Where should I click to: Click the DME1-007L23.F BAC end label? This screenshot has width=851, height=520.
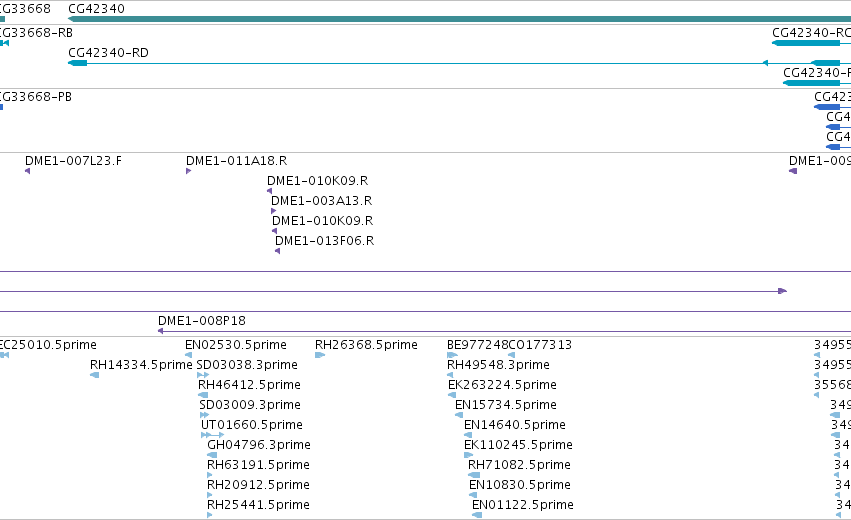pos(73,161)
